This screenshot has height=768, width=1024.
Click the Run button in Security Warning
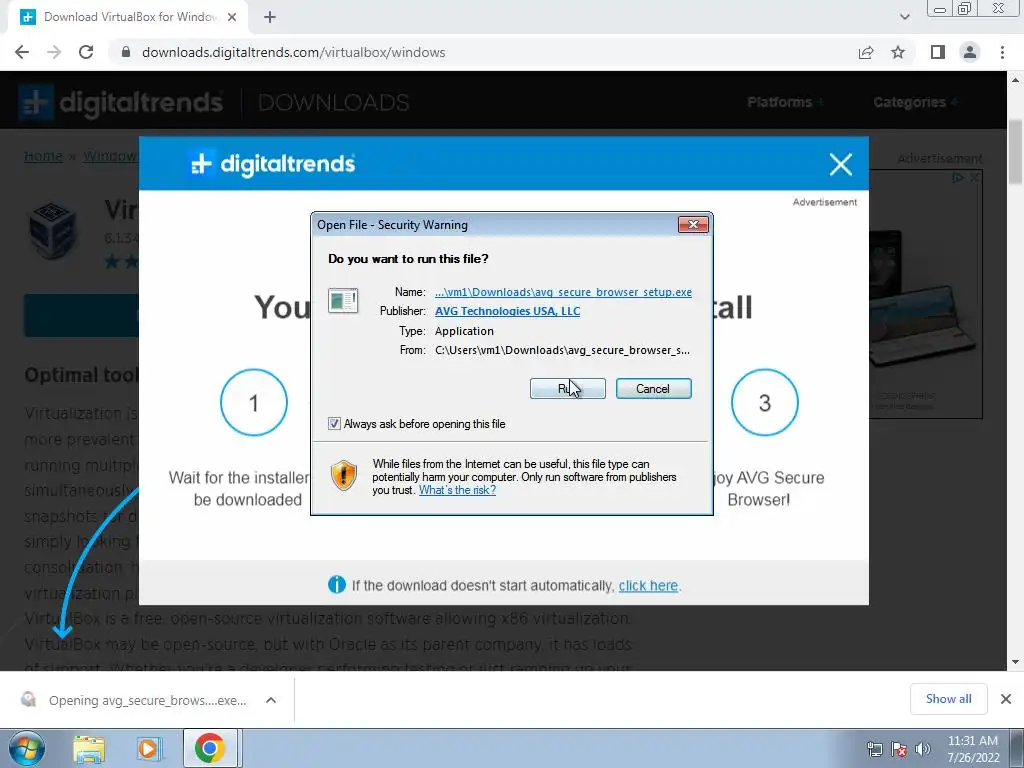(x=568, y=389)
